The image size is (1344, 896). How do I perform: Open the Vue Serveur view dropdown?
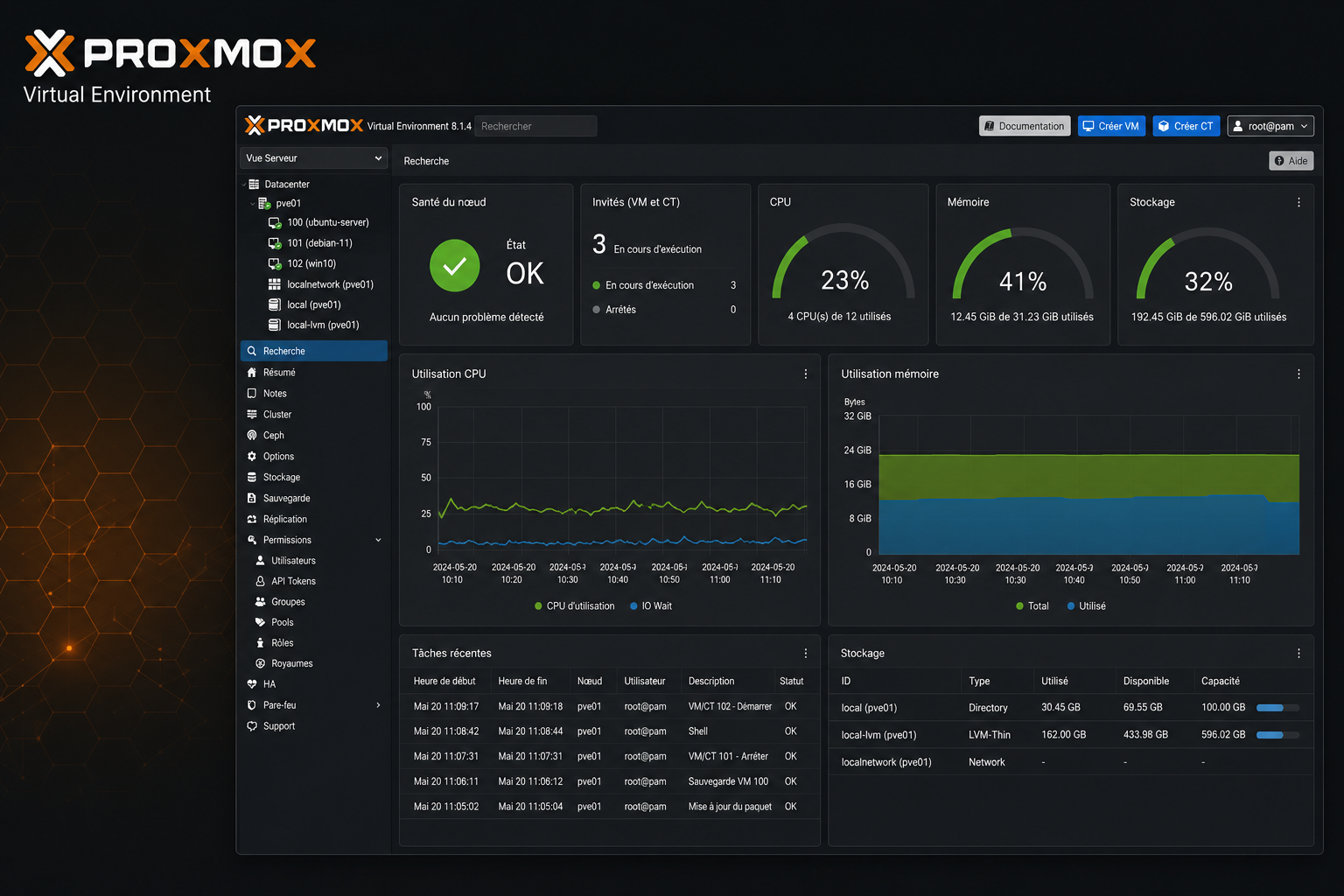coord(313,158)
